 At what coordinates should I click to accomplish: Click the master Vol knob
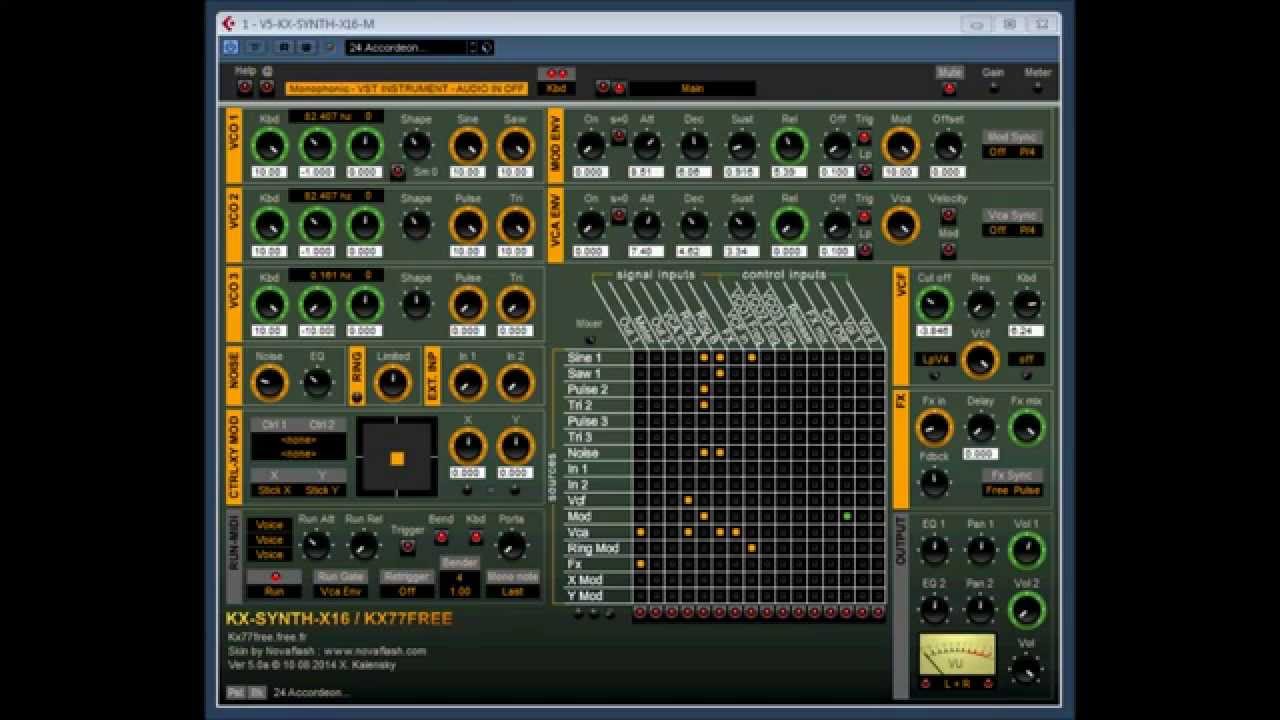coord(1027,669)
